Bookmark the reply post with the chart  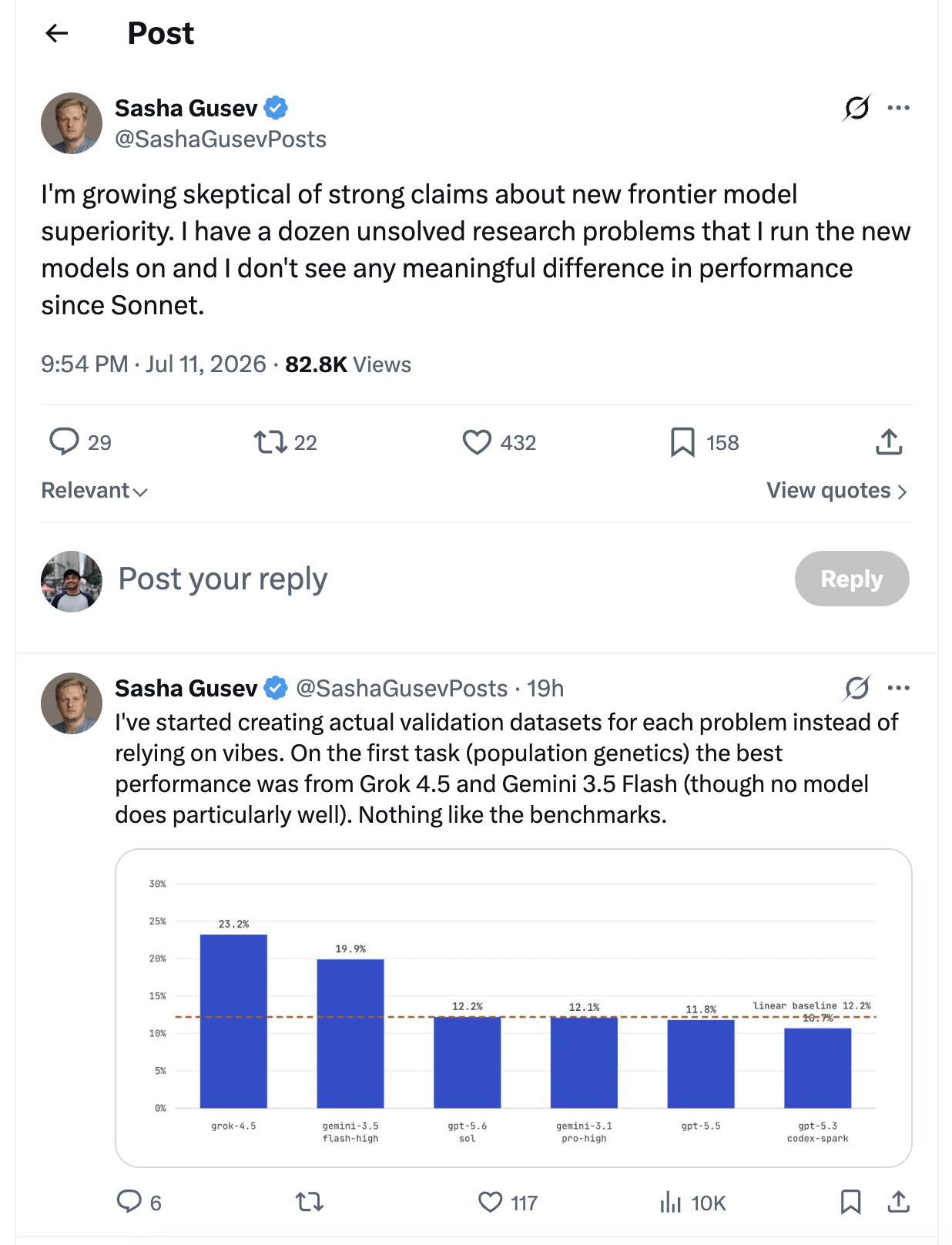(x=850, y=1202)
